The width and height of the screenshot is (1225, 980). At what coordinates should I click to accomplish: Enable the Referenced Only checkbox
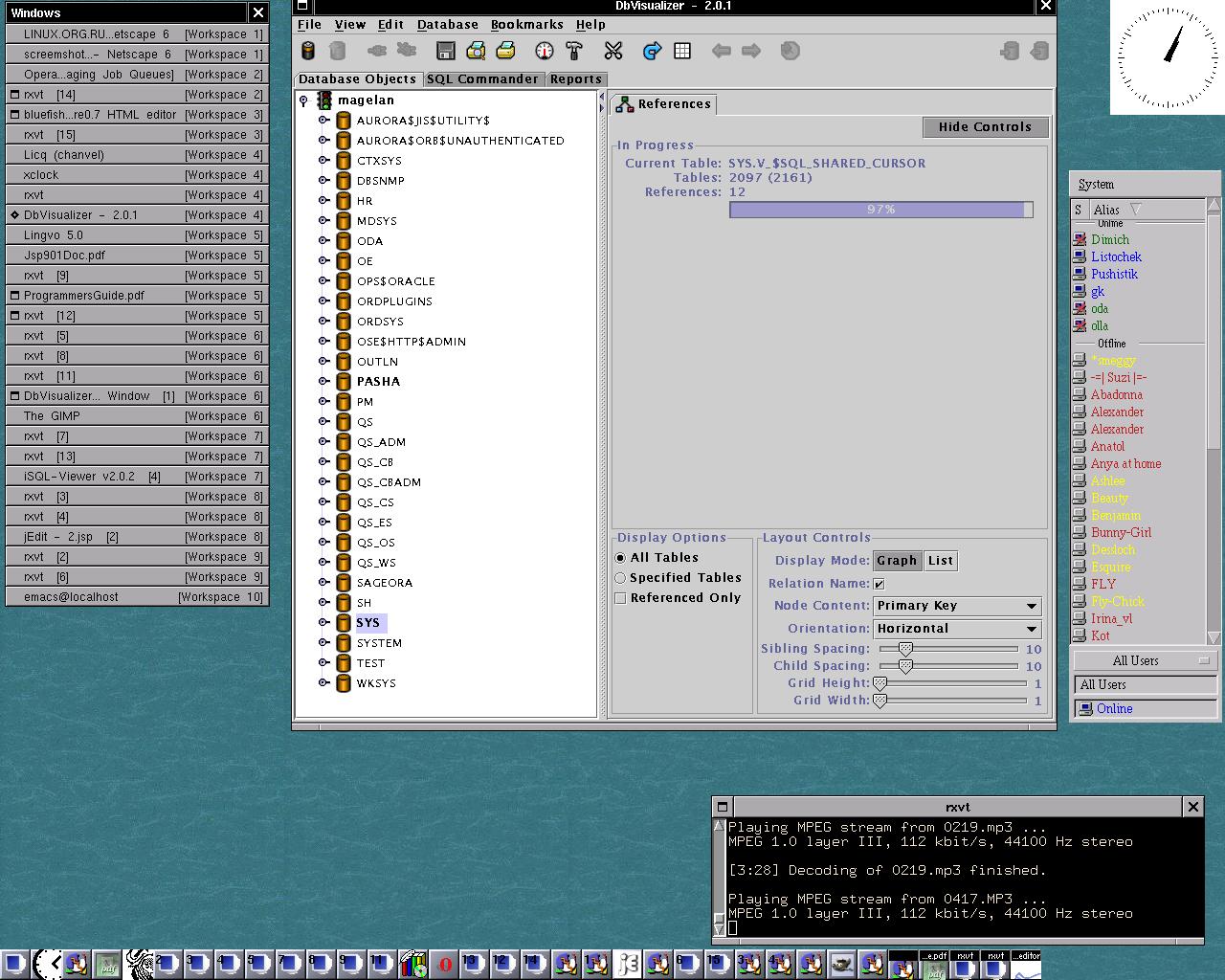click(x=620, y=598)
